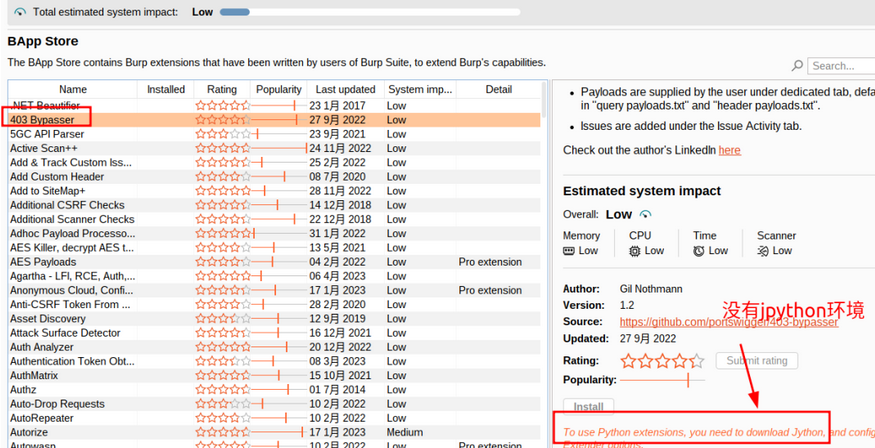Screen dimensions: 875x448
Task: Click the Install button
Action: coord(589,407)
